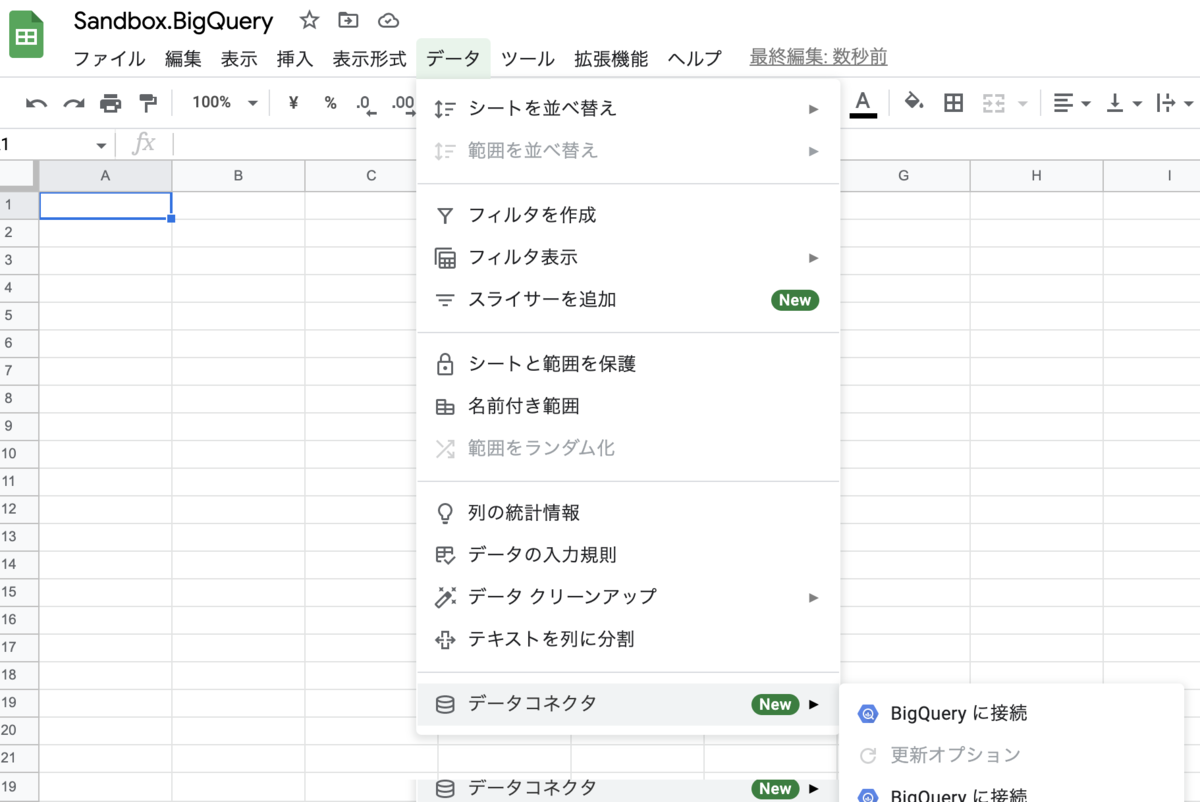Image resolution: width=1200 pixels, height=802 pixels.
Task: Close the open データ menu
Action: tap(453, 58)
